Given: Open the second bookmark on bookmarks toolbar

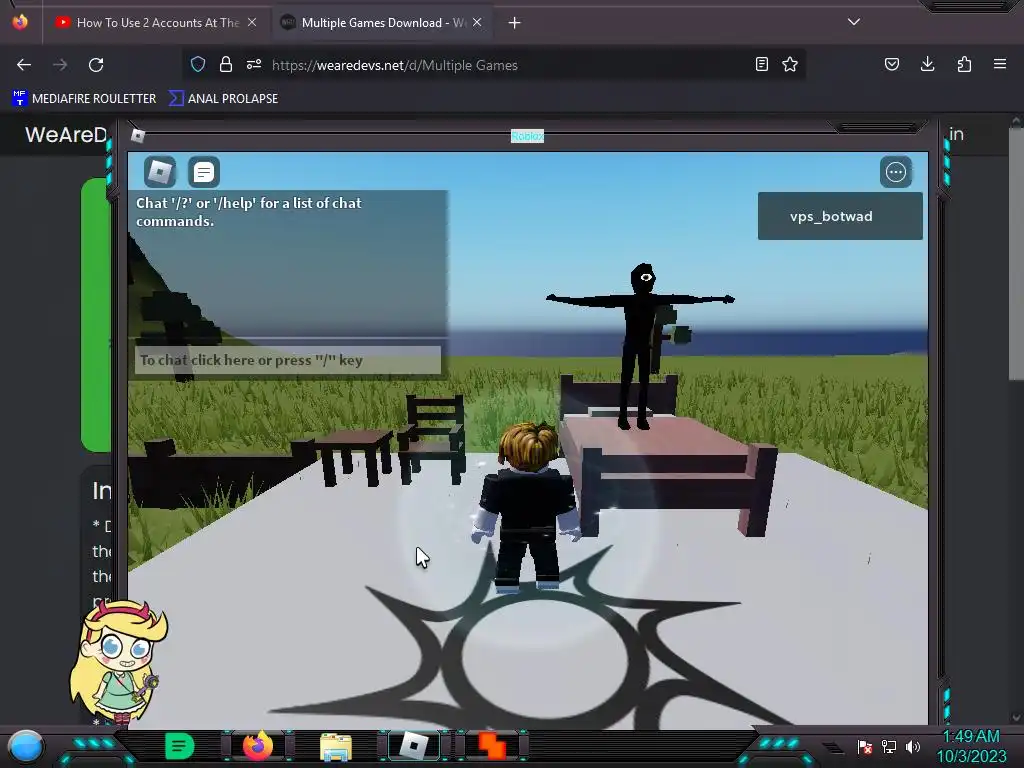Looking at the screenshot, I should 223,99.
